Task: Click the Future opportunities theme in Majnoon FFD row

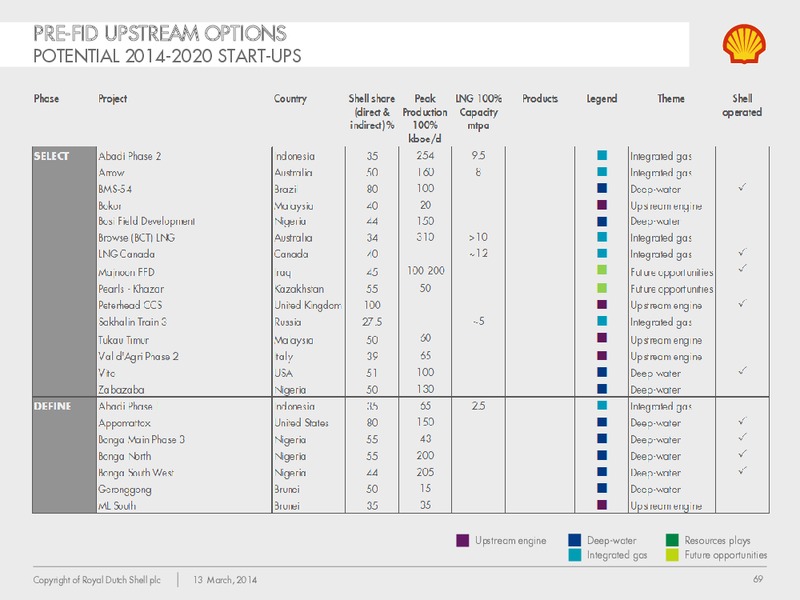Action: [671, 272]
